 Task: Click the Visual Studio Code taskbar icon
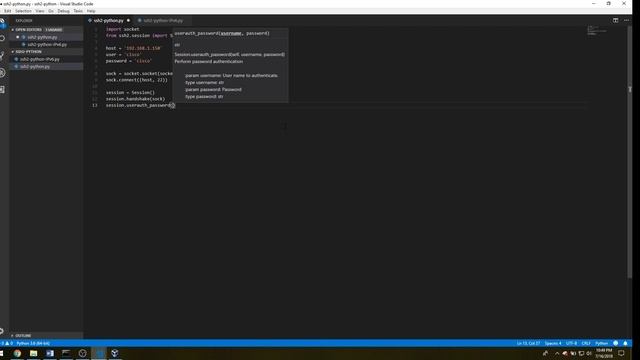click(x=98, y=353)
